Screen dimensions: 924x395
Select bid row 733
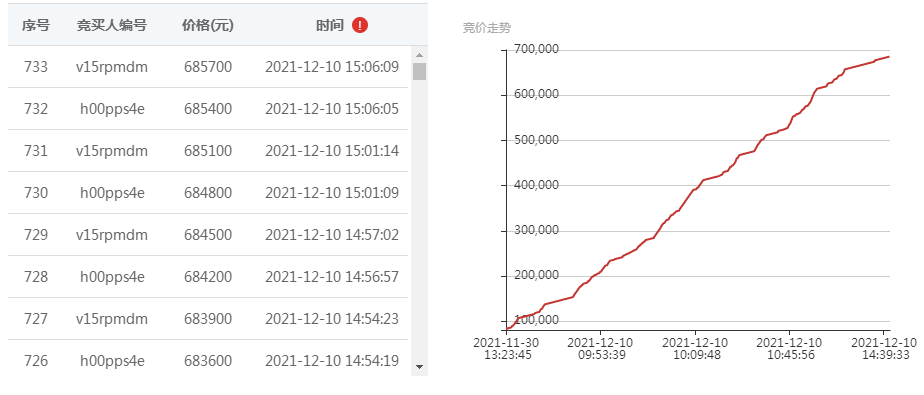coord(208,67)
